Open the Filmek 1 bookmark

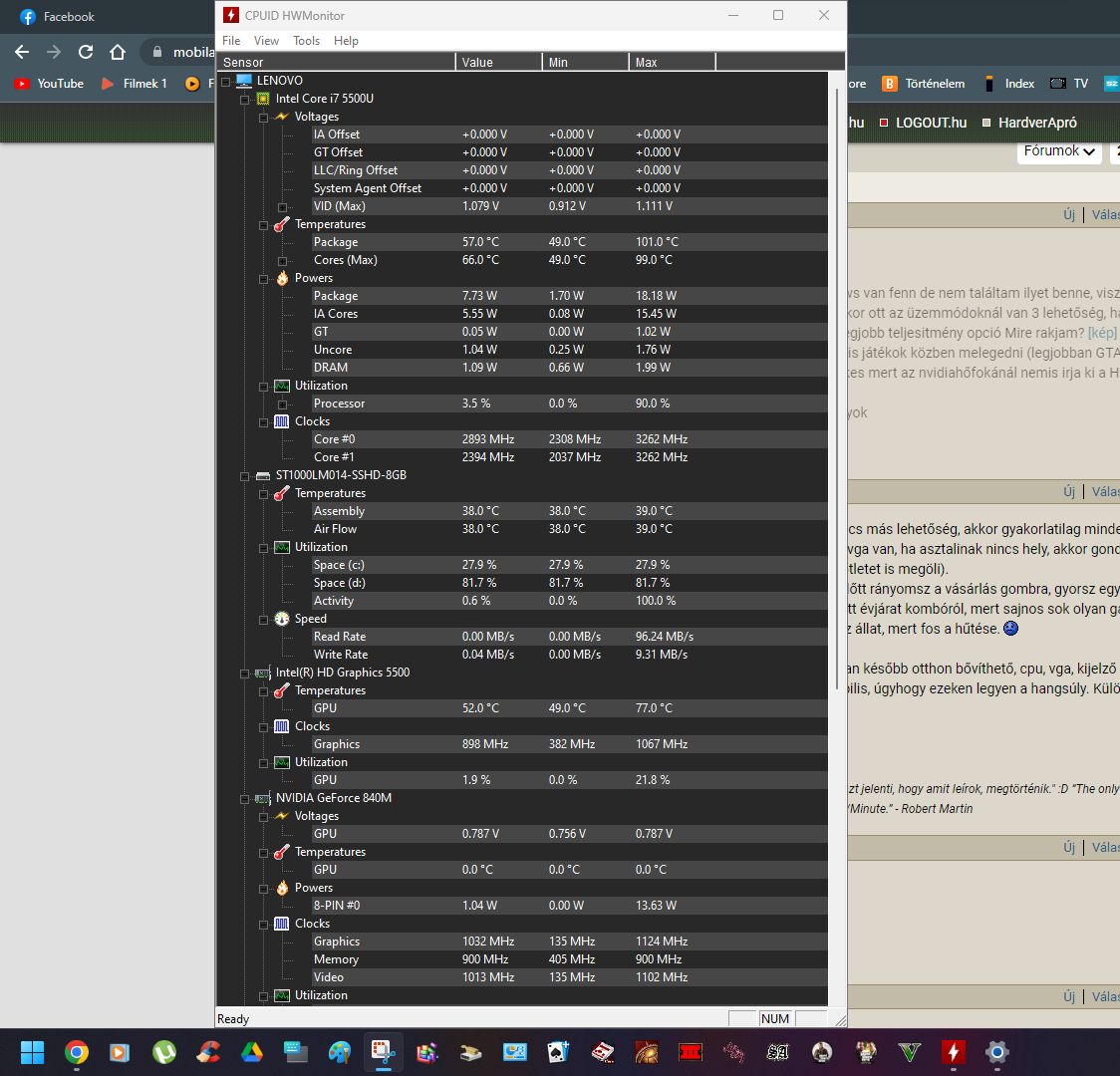(135, 84)
